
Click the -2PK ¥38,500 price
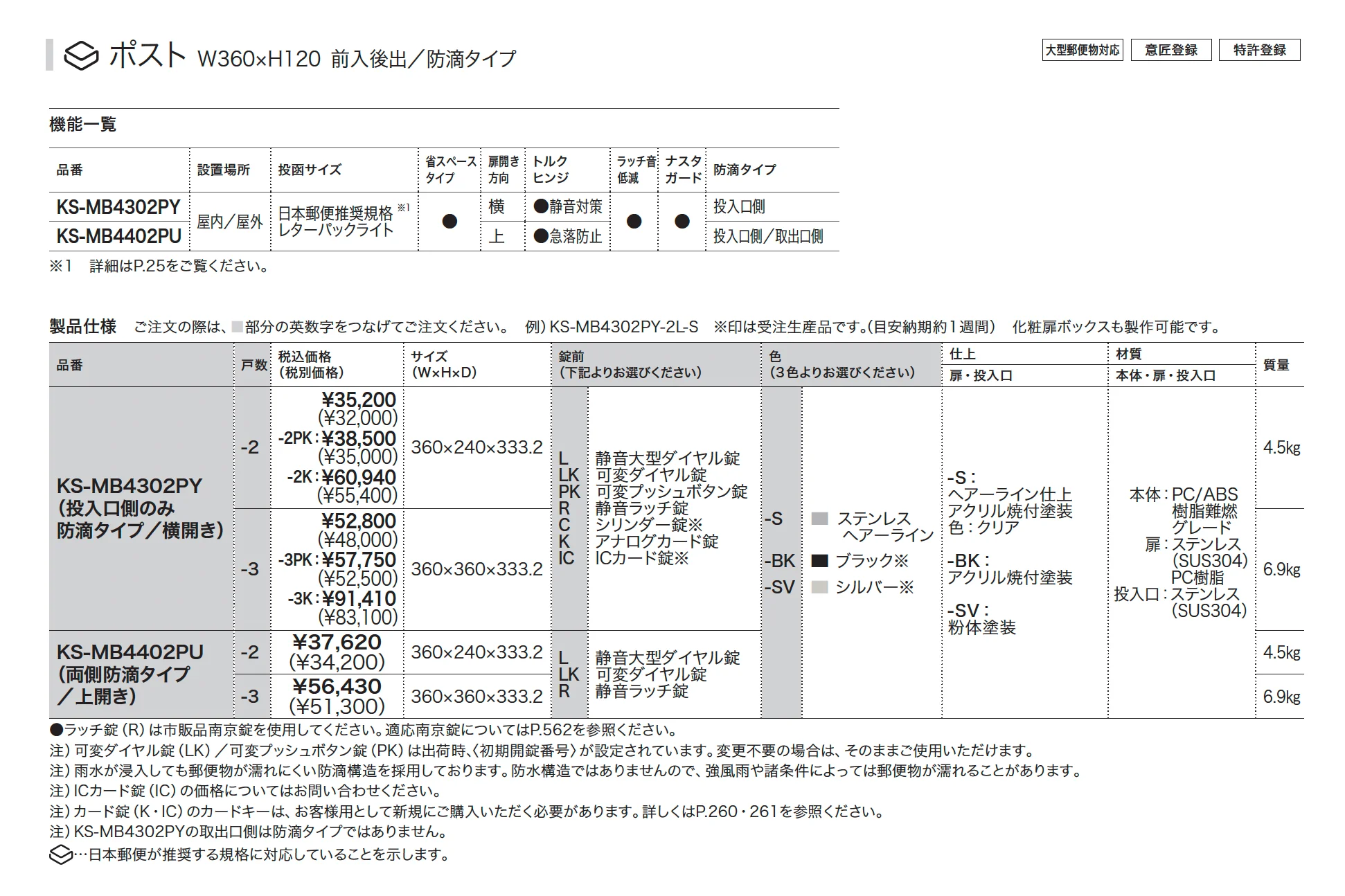pyautogui.click(x=337, y=439)
